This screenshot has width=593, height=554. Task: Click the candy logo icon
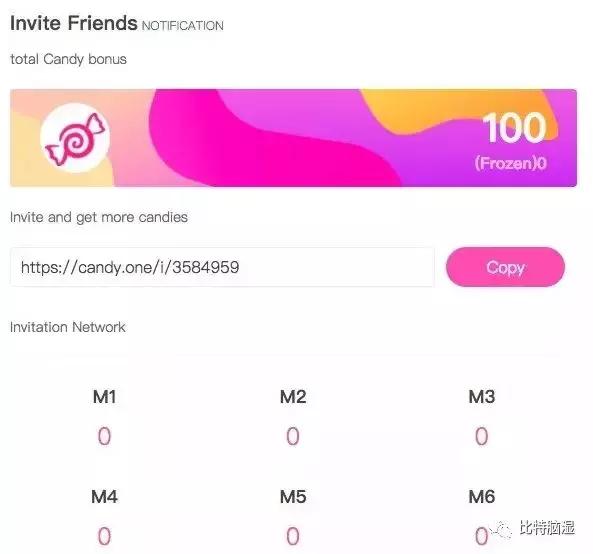(75, 138)
